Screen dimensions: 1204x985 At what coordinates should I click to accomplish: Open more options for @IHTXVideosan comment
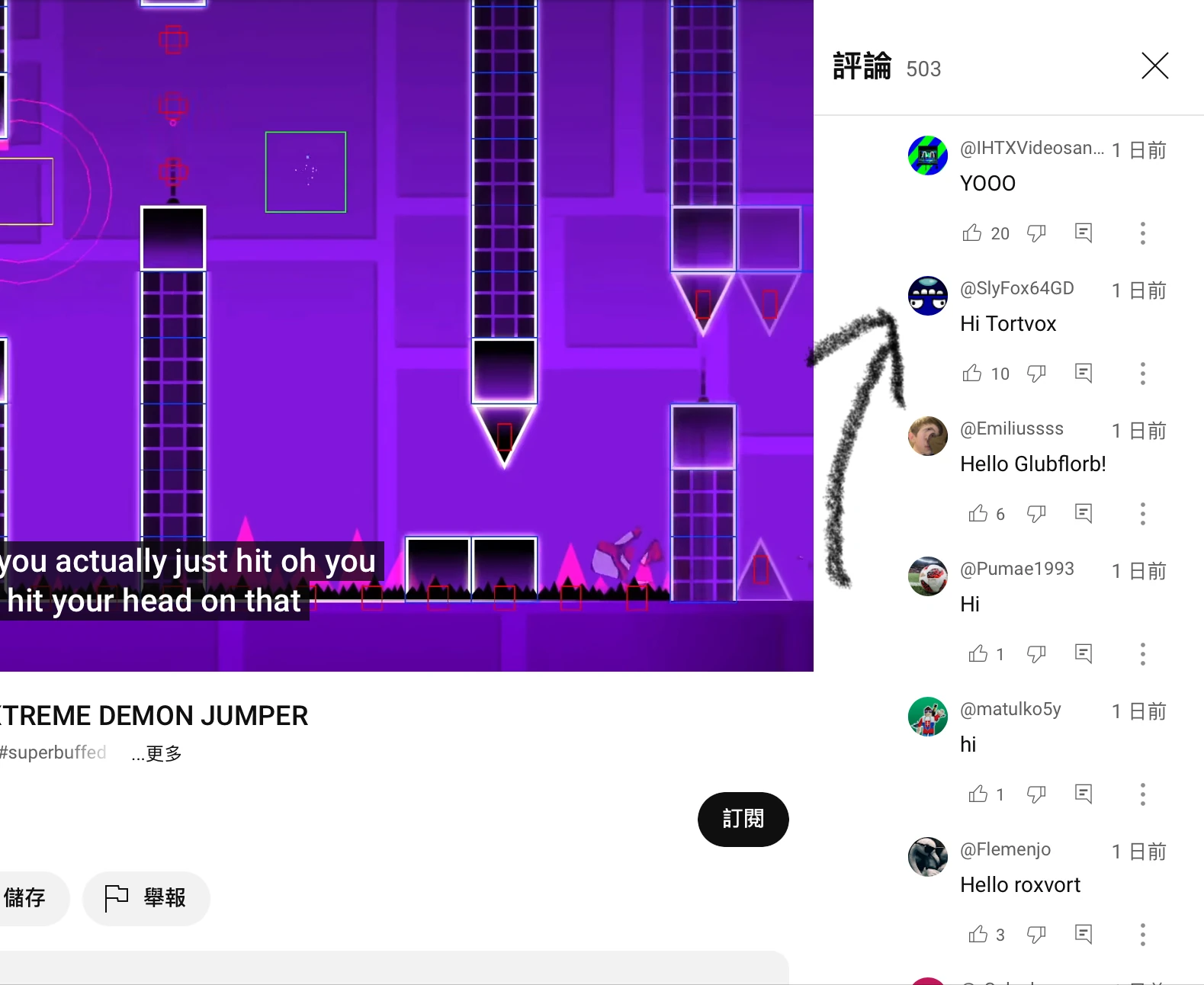click(1142, 233)
